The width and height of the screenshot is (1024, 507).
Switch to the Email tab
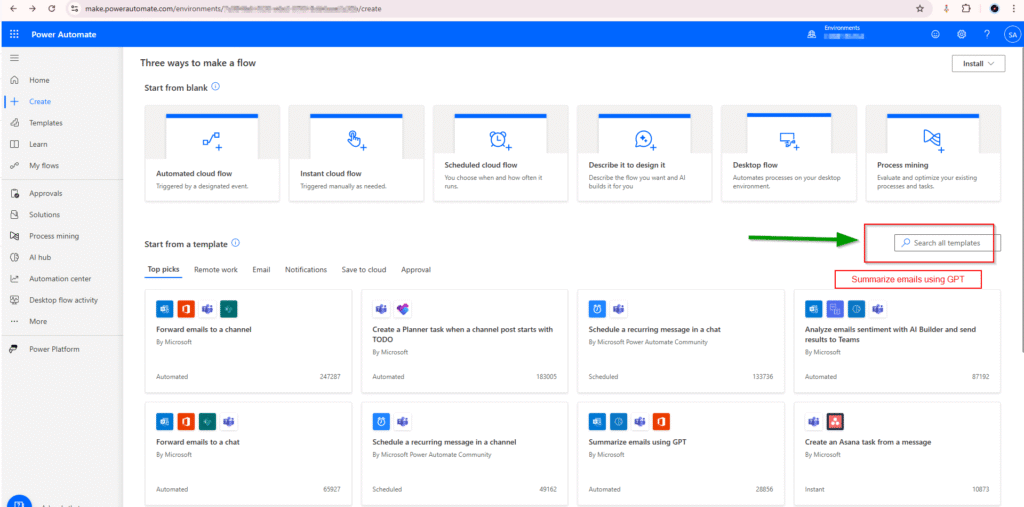tap(261, 269)
